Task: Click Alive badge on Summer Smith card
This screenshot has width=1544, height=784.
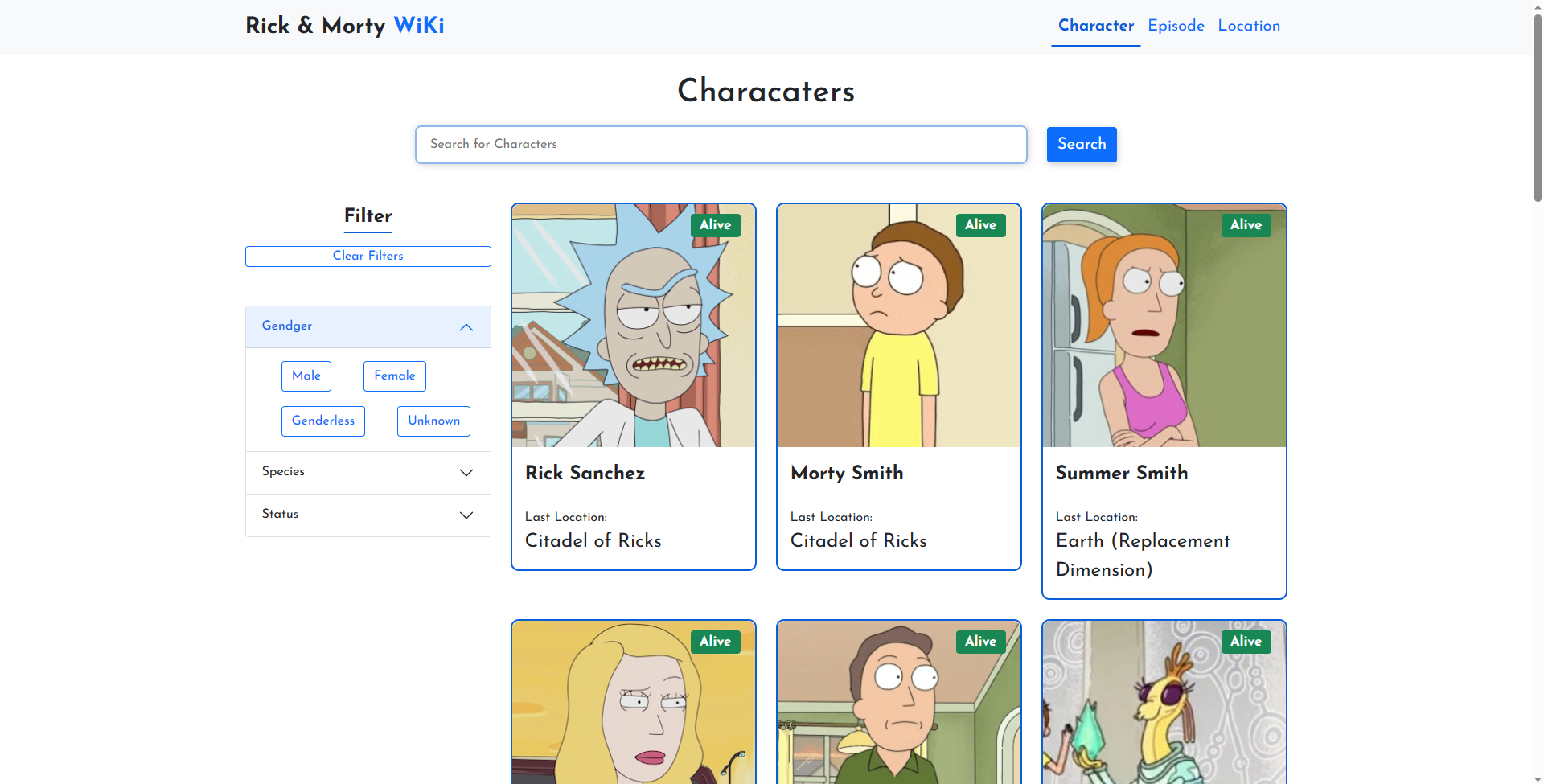Action: coord(1246,225)
